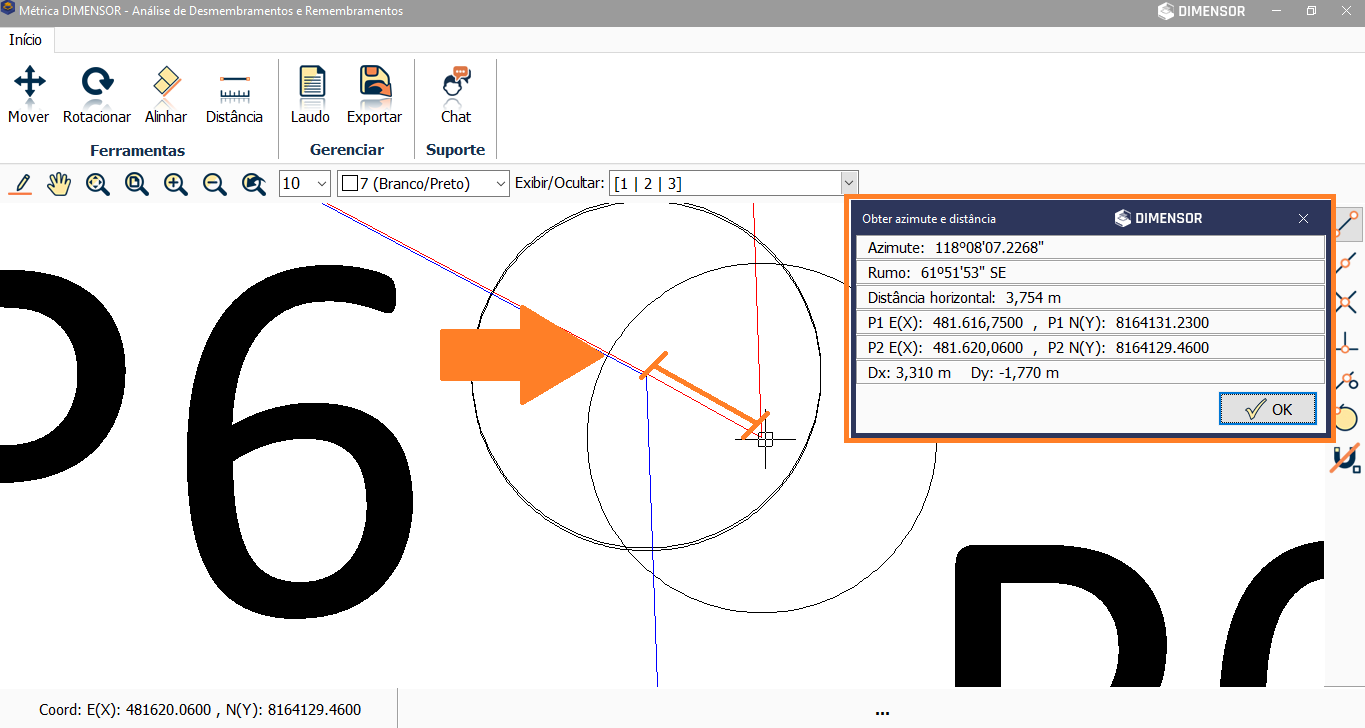Close the Obter azimute e distância dialog
1365x728 pixels.
[1303, 218]
